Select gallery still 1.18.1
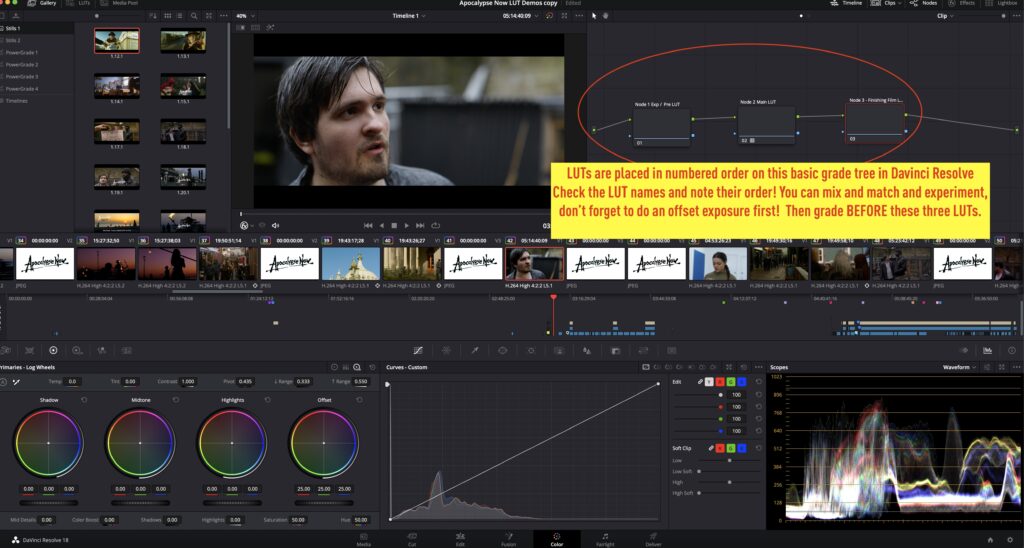This screenshot has width=1024, height=548. tap(184, 131)
